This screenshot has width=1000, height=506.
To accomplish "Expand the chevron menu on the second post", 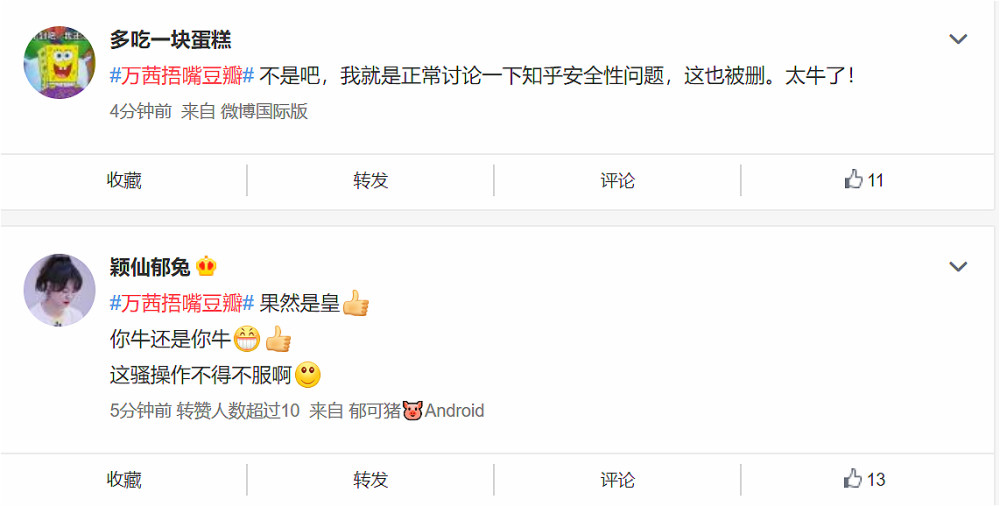I will tap(958, 266).
